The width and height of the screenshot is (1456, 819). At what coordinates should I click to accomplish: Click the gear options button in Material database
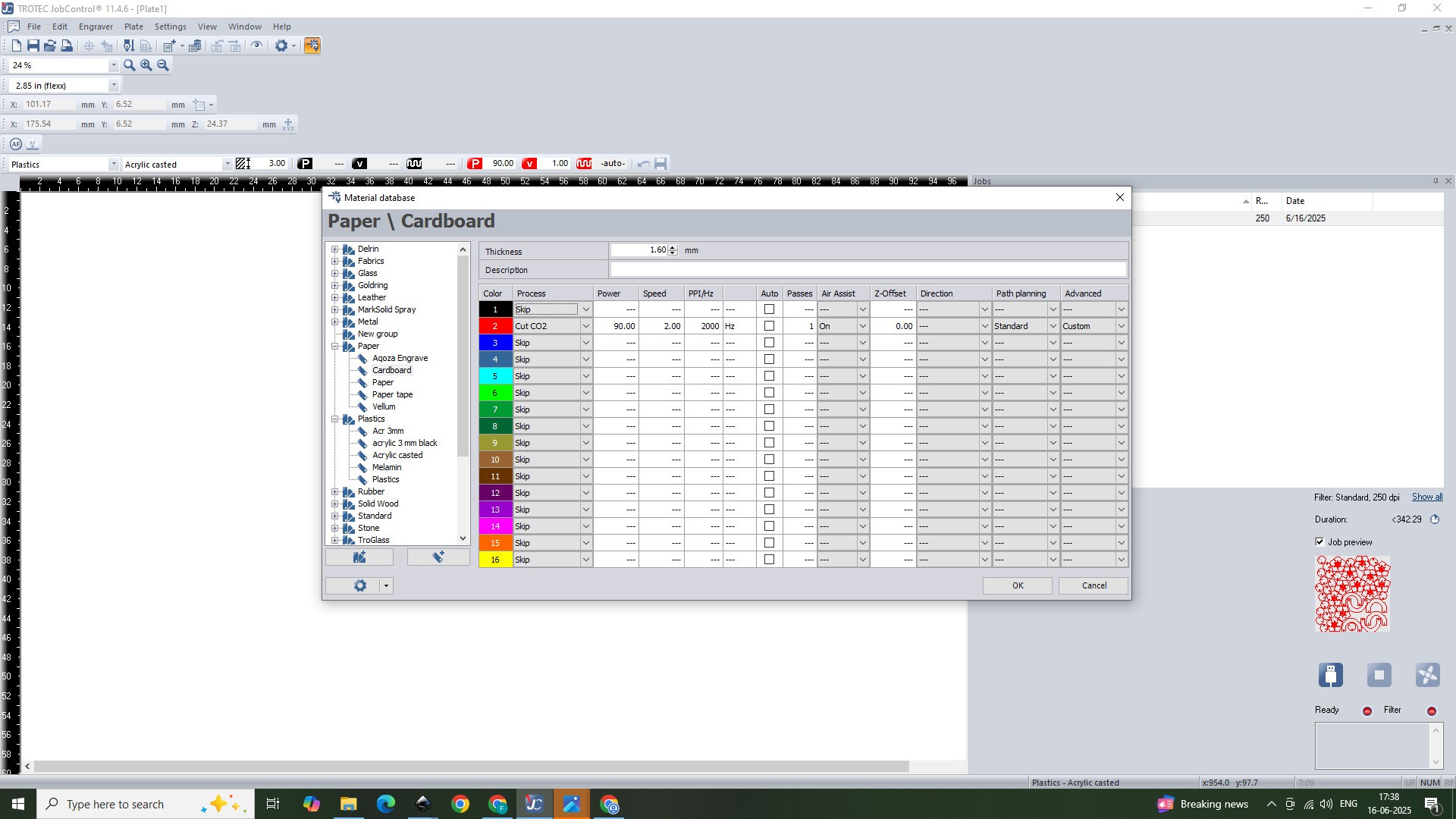(x=360, y=585)
